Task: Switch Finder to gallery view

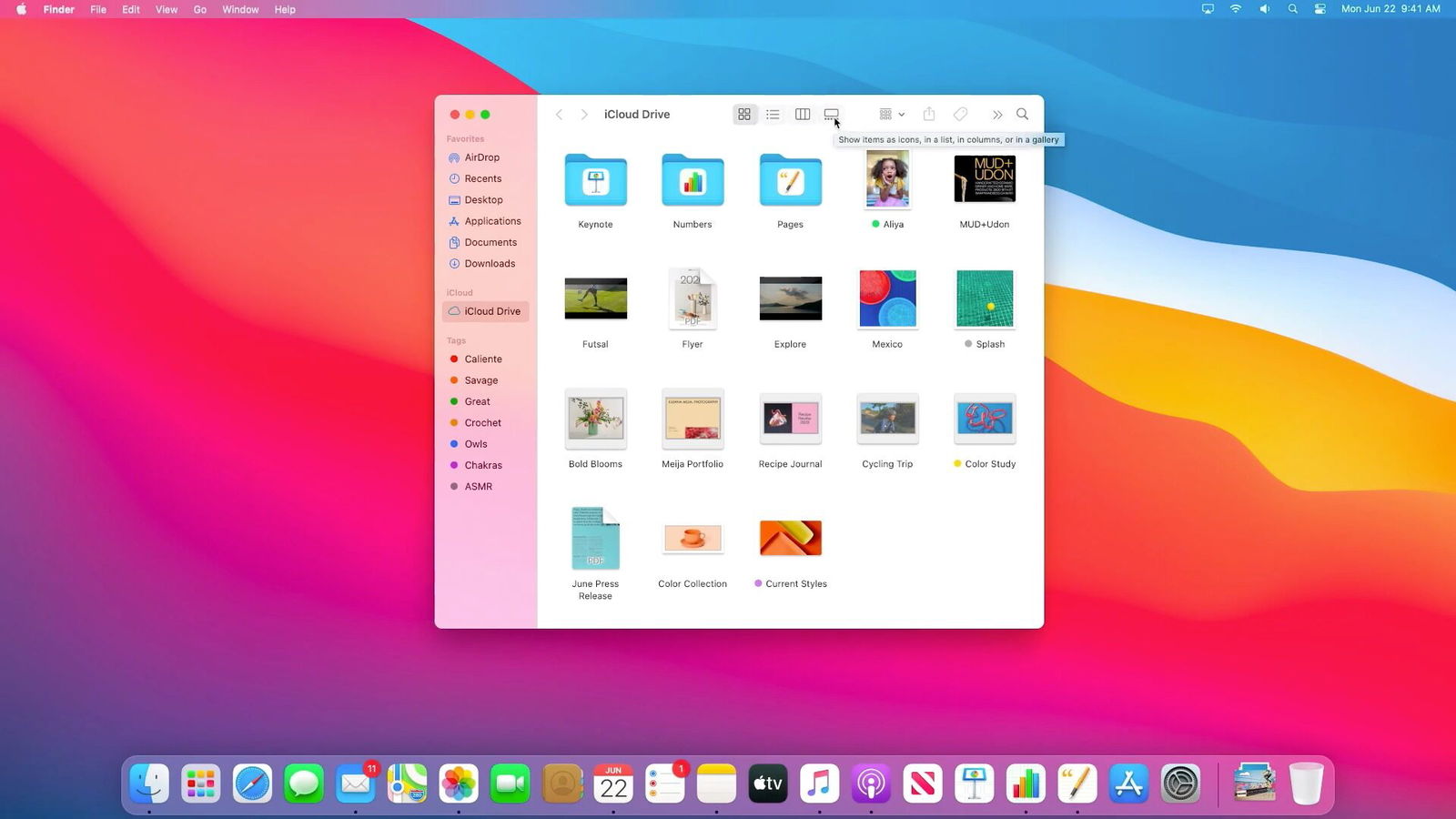Action: pos(831,115)
